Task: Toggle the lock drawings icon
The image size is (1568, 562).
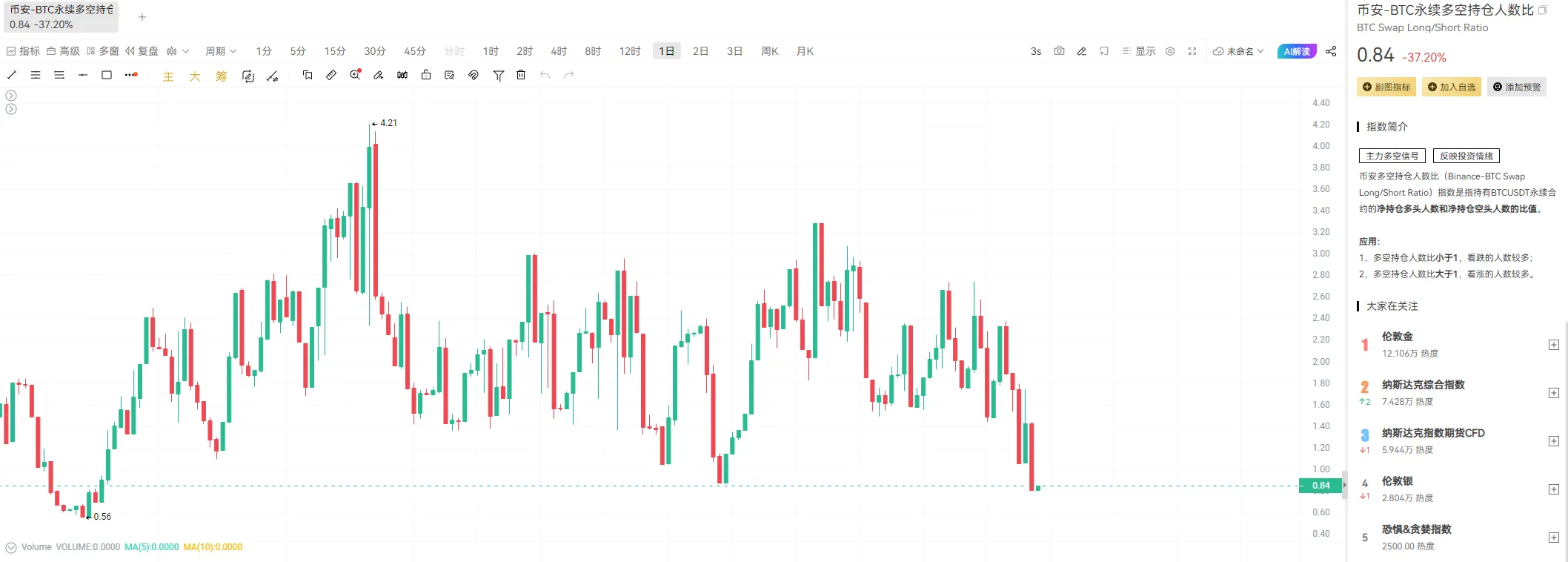Action: coord(426,75)
